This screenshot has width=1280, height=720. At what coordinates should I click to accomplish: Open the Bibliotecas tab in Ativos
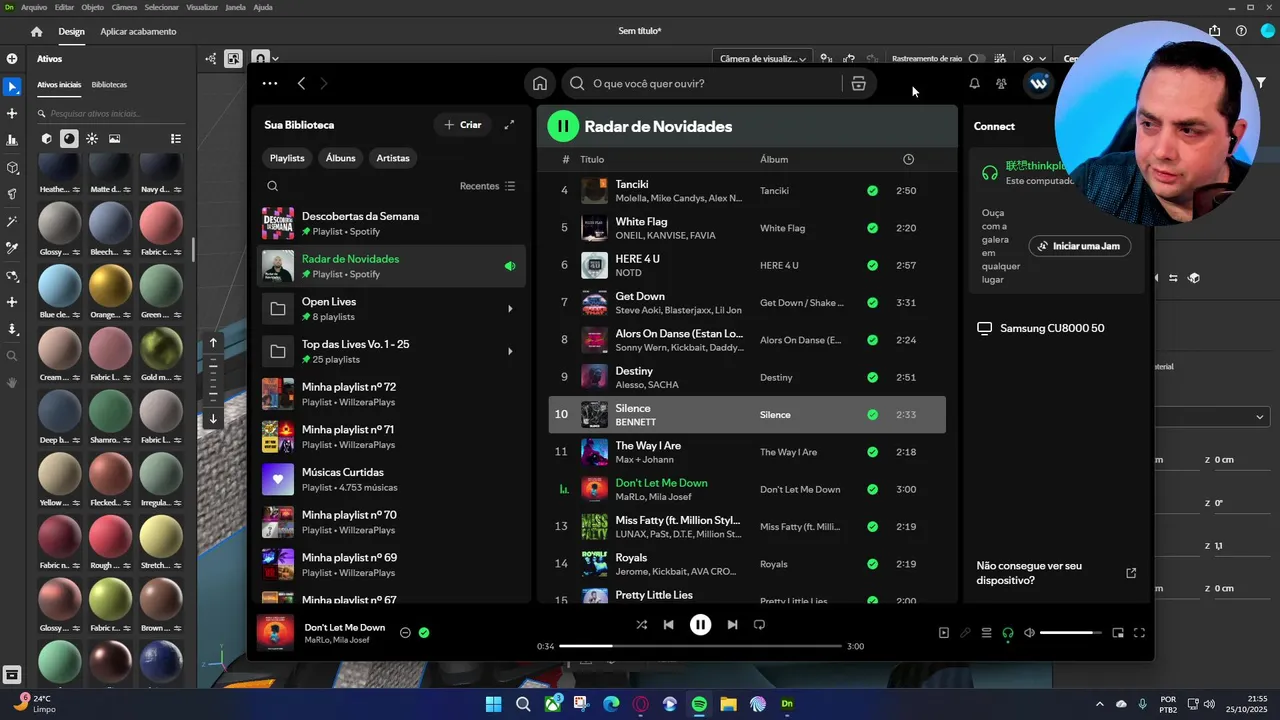(109, 85)
